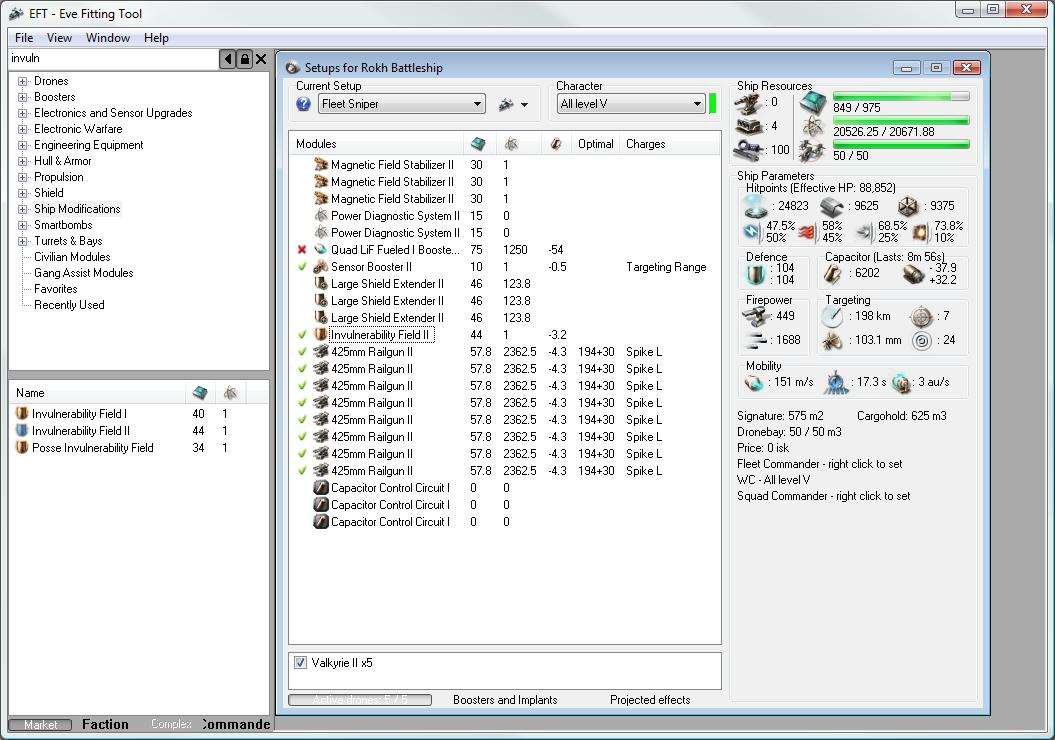Toggle the first 425mm Railgun II checkmark
Viewport: 1055px width, 740px height.
tap(302, 352)
